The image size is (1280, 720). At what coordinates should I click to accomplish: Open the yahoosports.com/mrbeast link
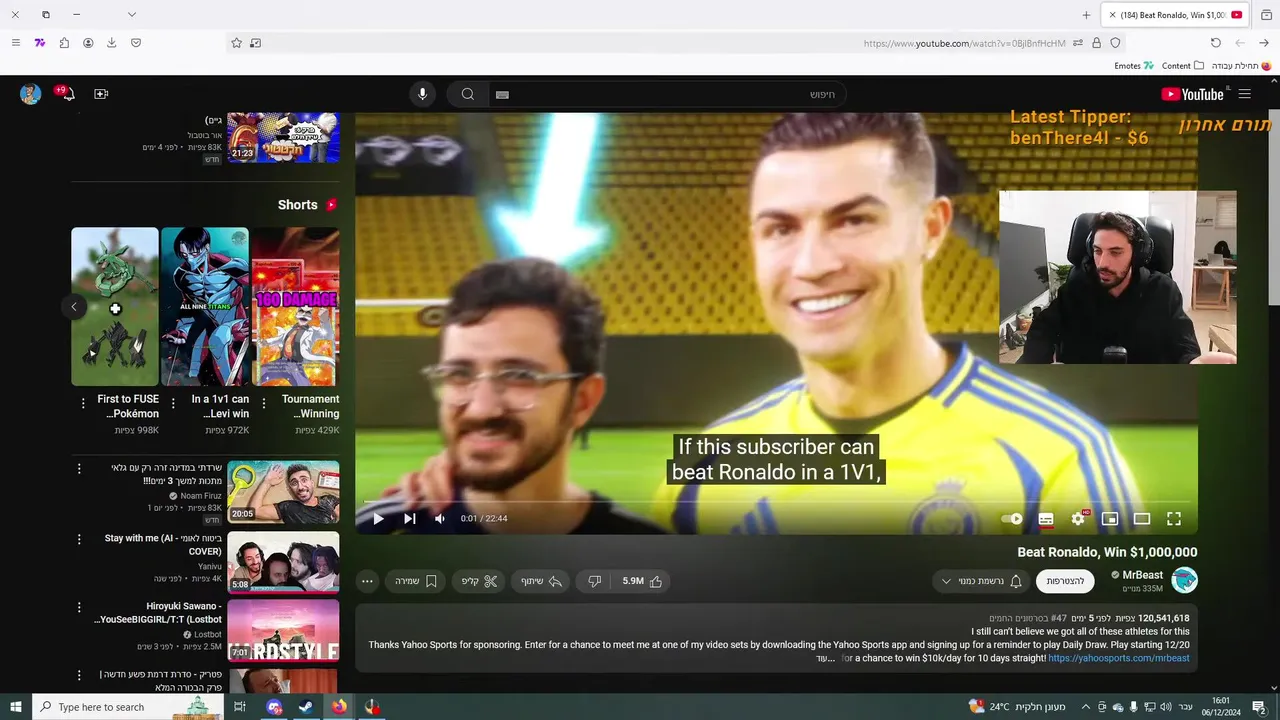[x=1118, y=658]
